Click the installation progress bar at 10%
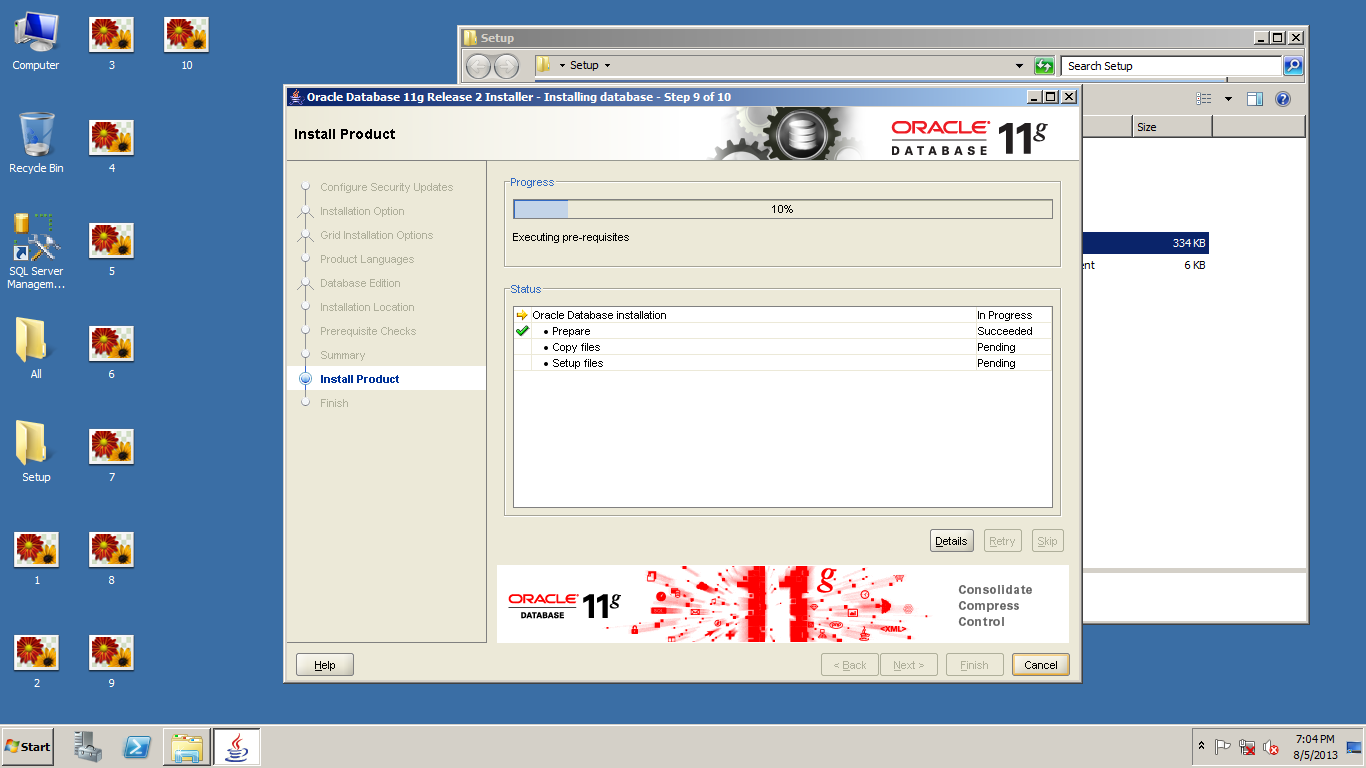 pyautogui.click(x=782, y=209)
